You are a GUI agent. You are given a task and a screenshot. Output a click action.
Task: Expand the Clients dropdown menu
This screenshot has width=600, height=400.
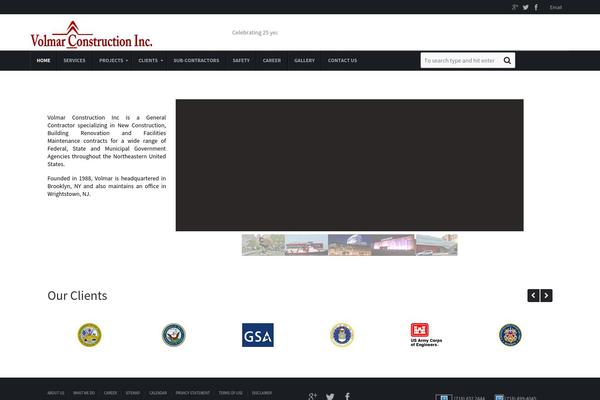point(151,60)
